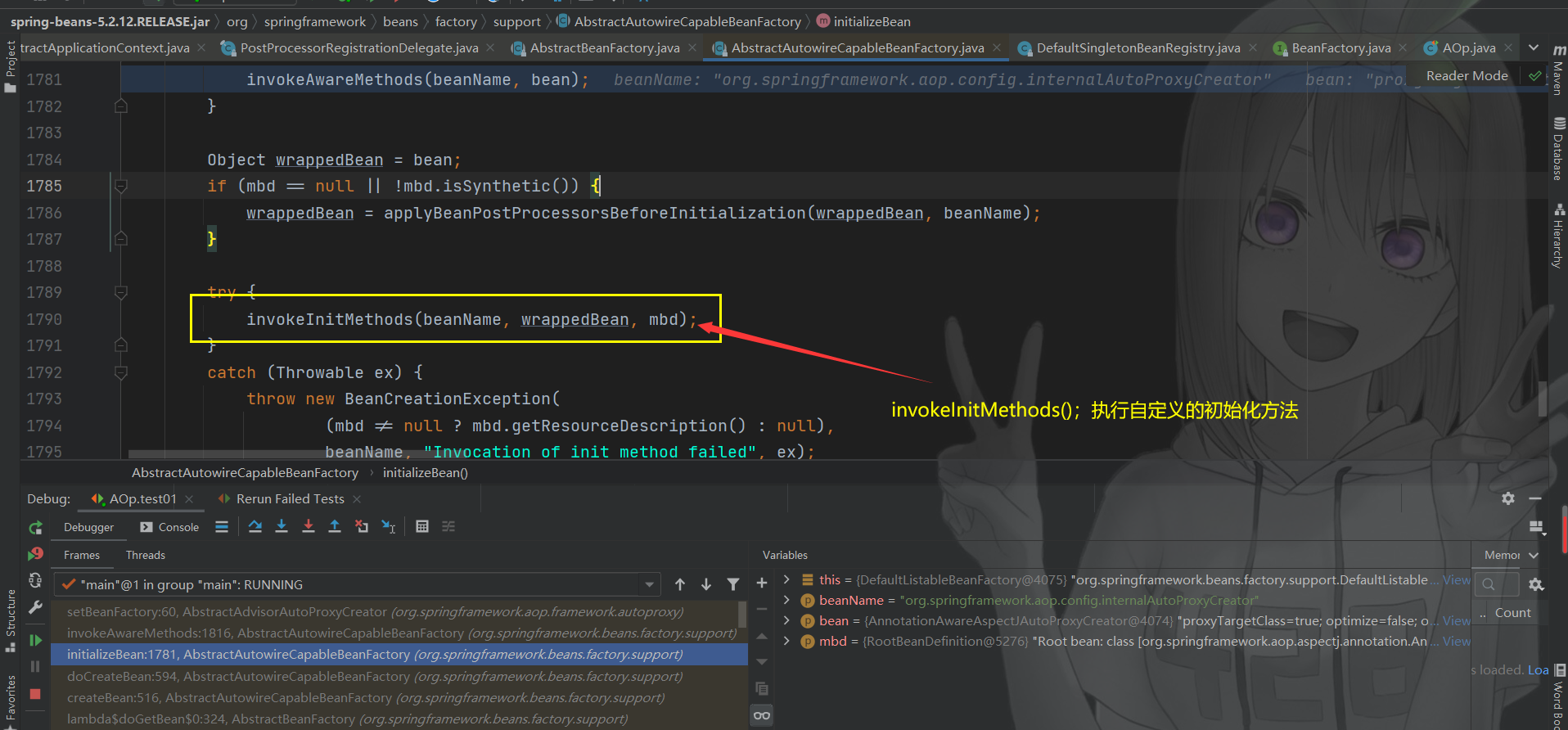Show hidden editor tabs dropdown
This screenshot has width=1568, height=730.
1534,47
